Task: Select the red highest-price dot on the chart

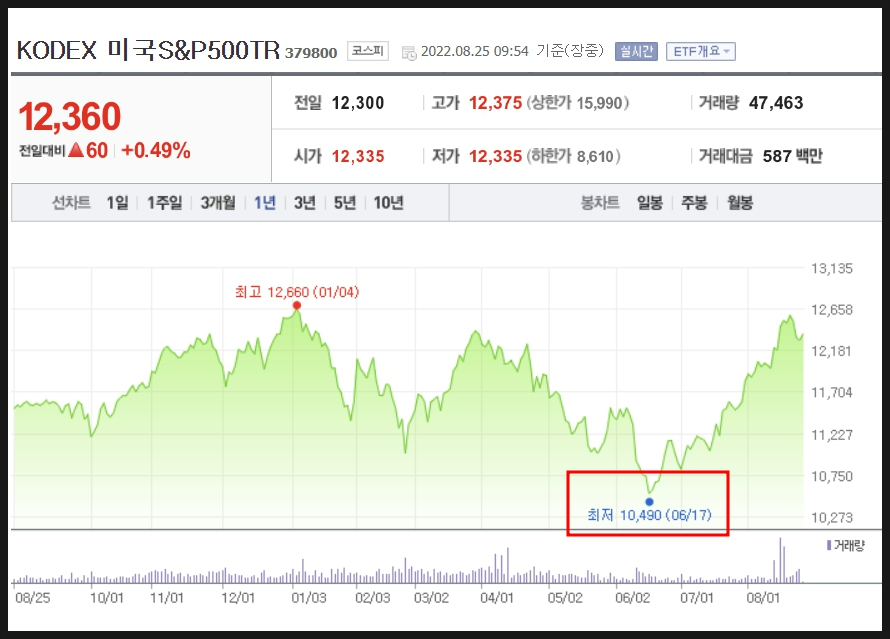Action: pos(296,305)
